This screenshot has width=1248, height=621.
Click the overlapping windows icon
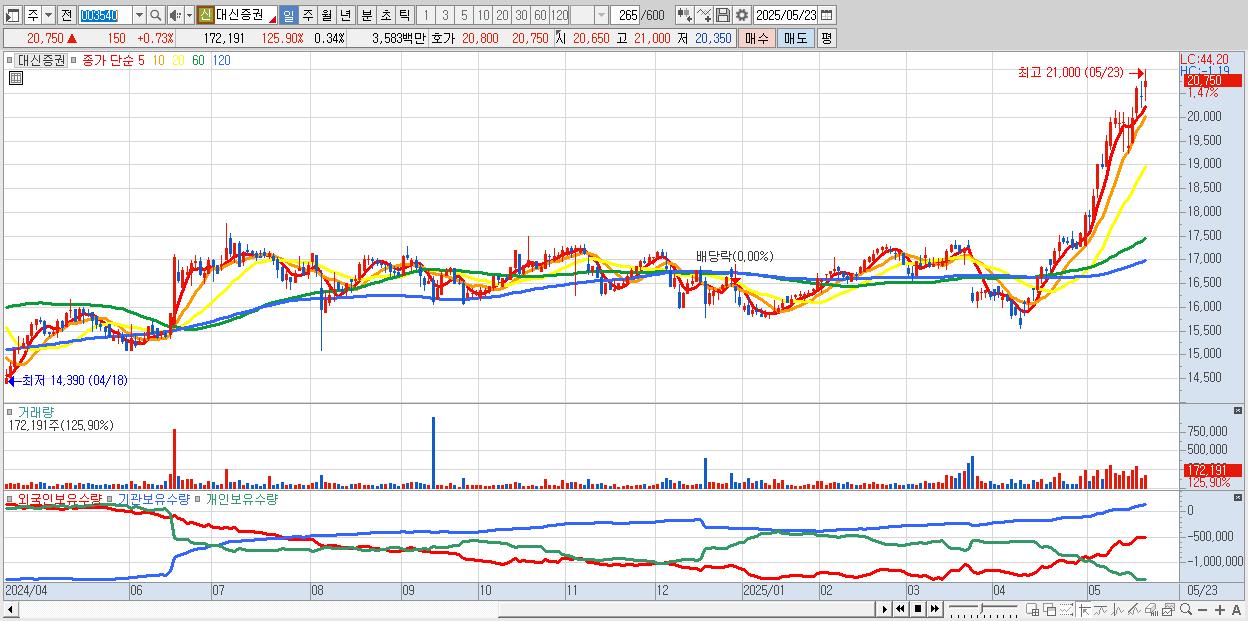1050,609
